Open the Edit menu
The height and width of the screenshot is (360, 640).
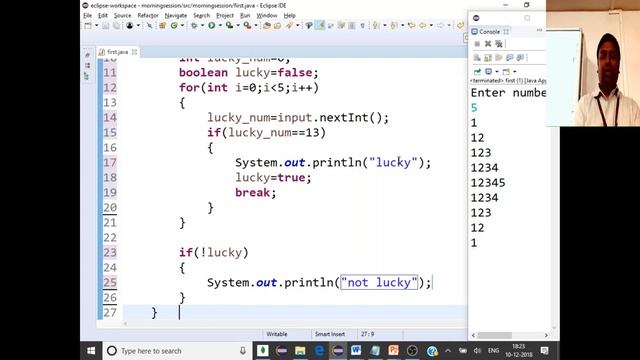pyautogui.click(x=103, y=16)
